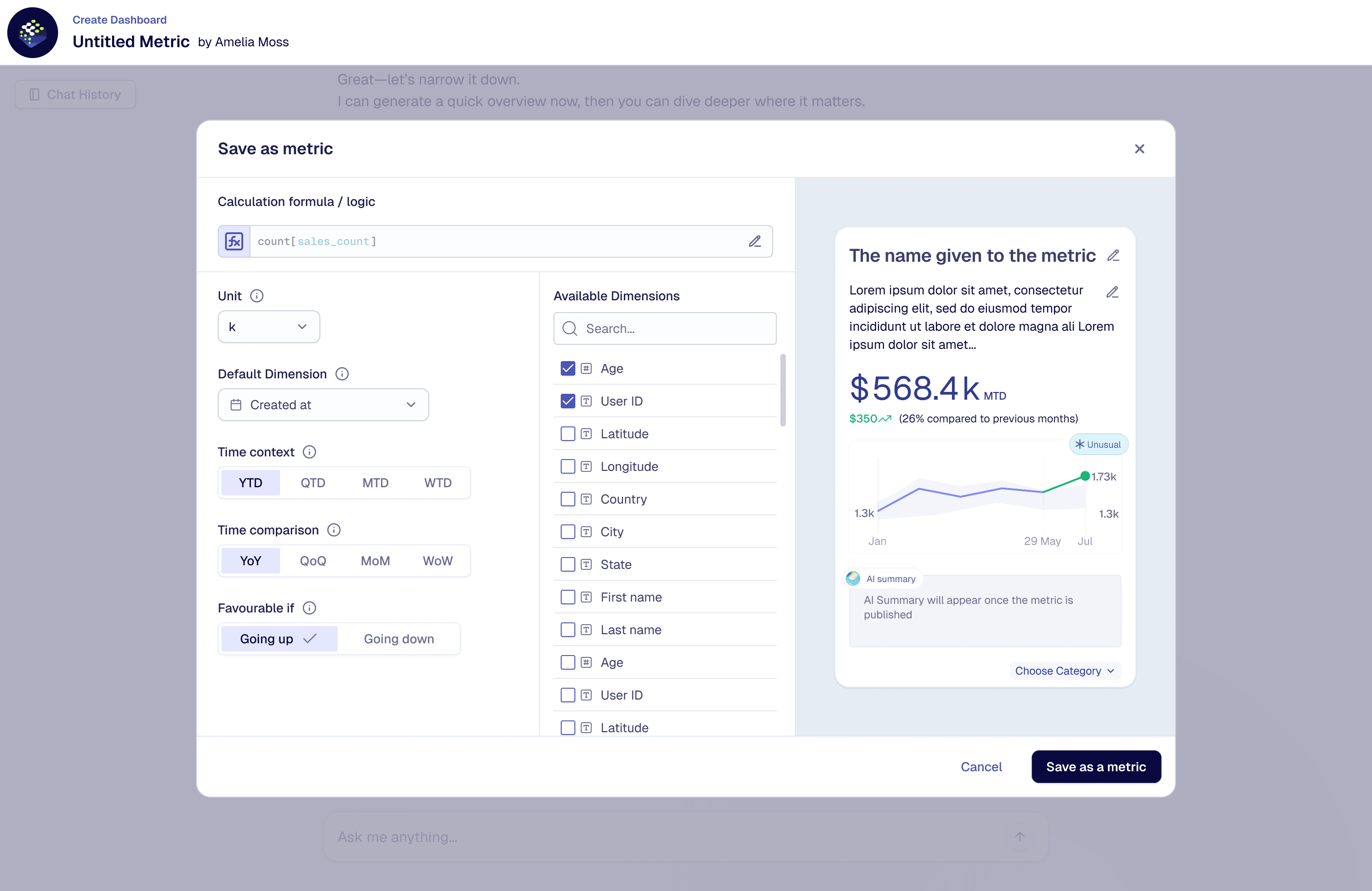Edit the metric description pencil icon
The width and height of the screenshot is (1372, 891).
(1112, 292)
